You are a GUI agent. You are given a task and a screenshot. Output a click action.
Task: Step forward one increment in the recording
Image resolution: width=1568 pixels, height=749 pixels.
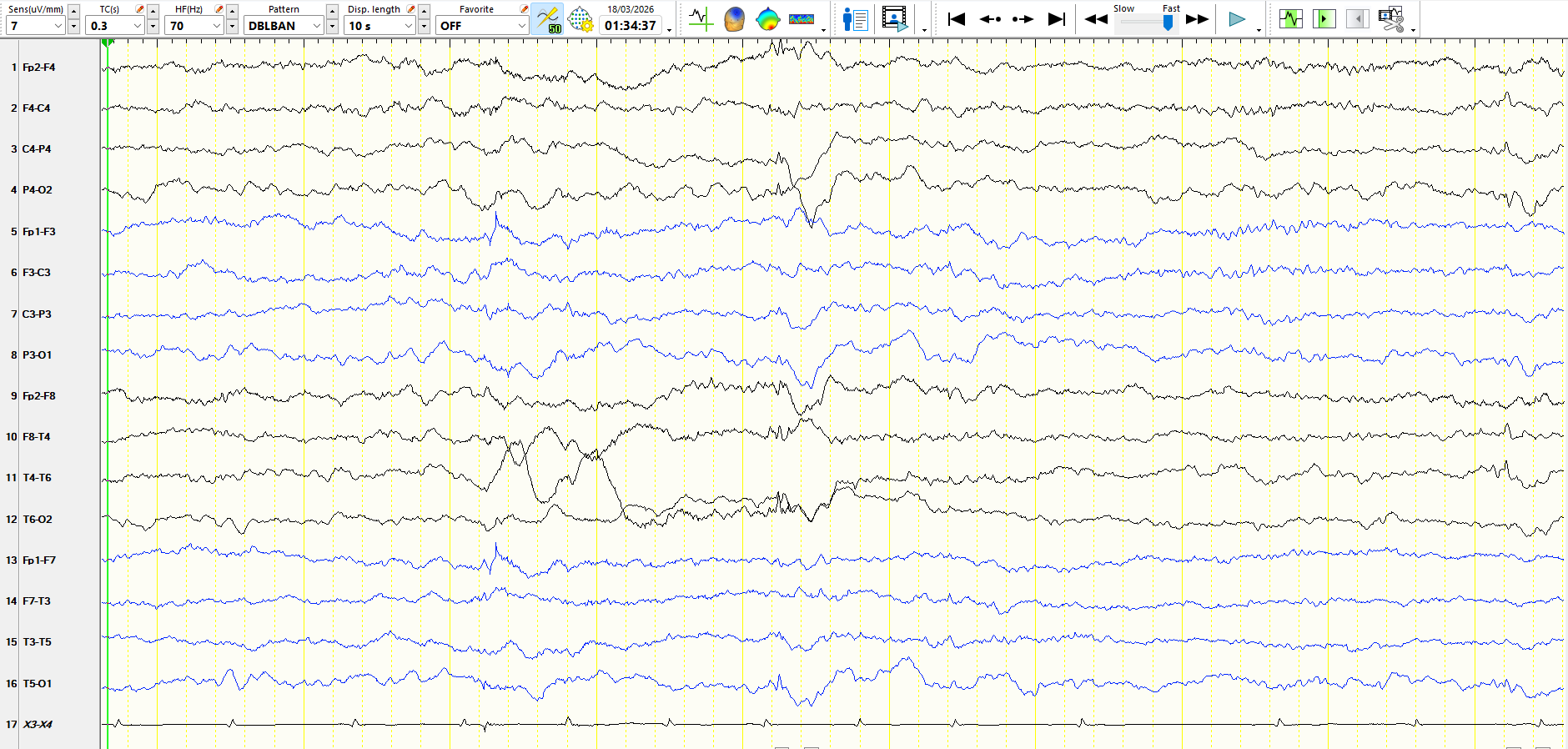pyautogui.click(x=1023, y=18)
